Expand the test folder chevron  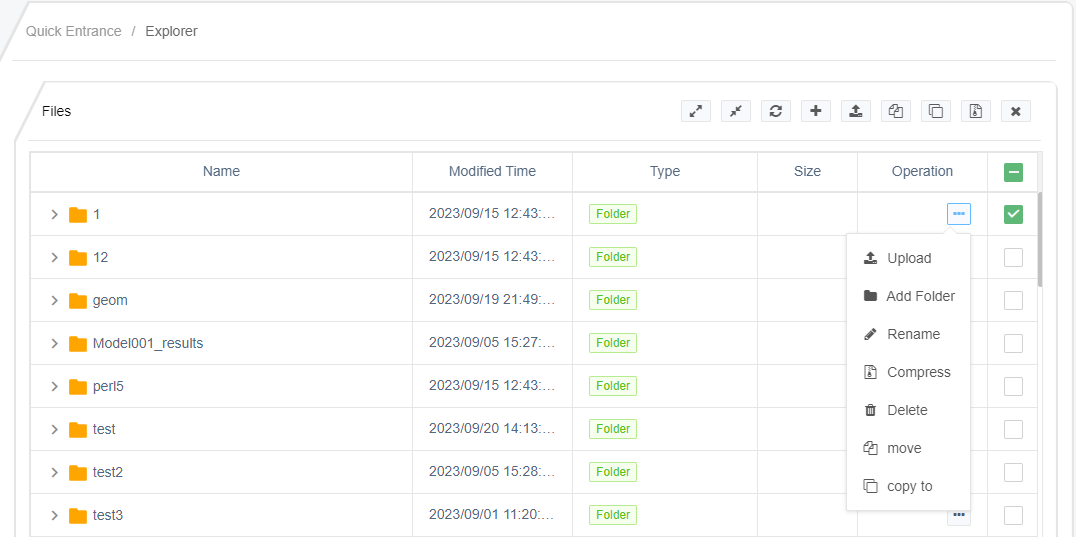[55, 429]
